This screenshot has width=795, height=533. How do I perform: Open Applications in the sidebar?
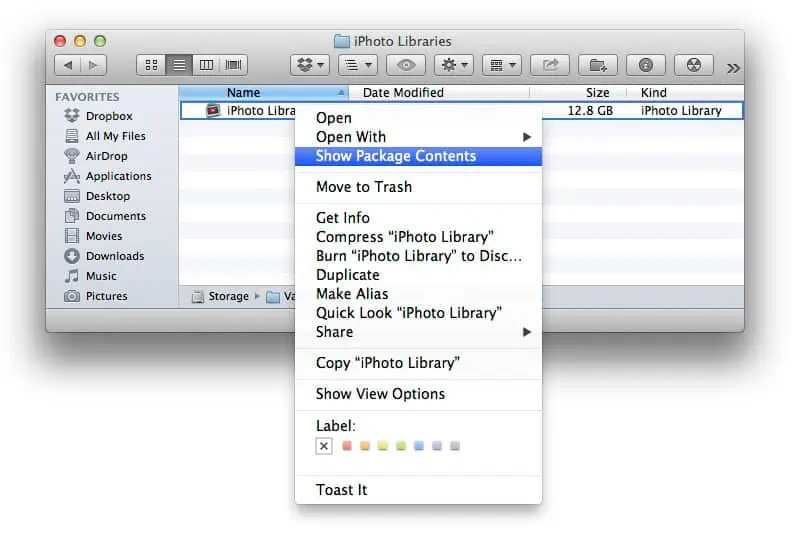[x=107, y=176]
